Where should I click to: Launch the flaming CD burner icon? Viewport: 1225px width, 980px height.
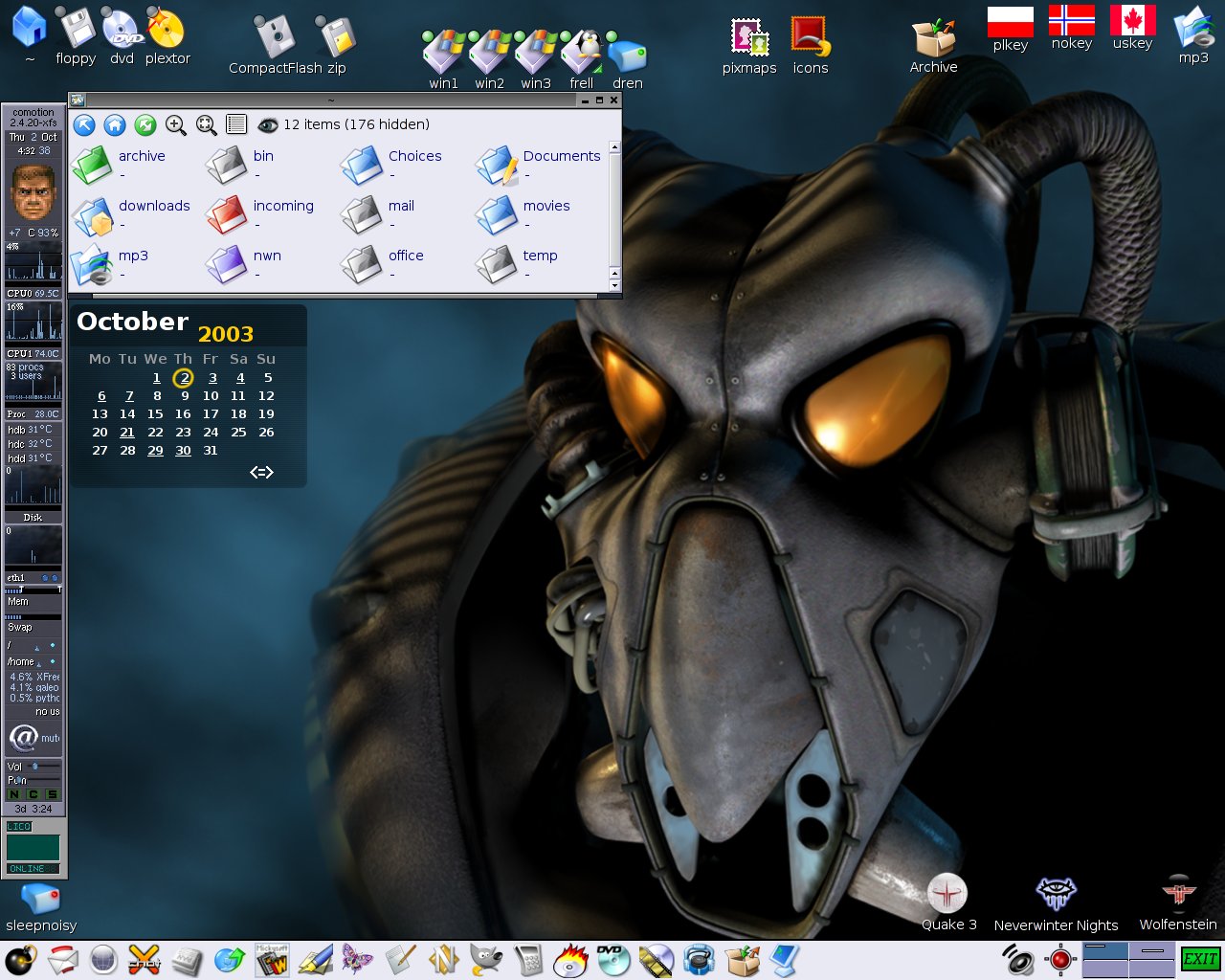570,960
